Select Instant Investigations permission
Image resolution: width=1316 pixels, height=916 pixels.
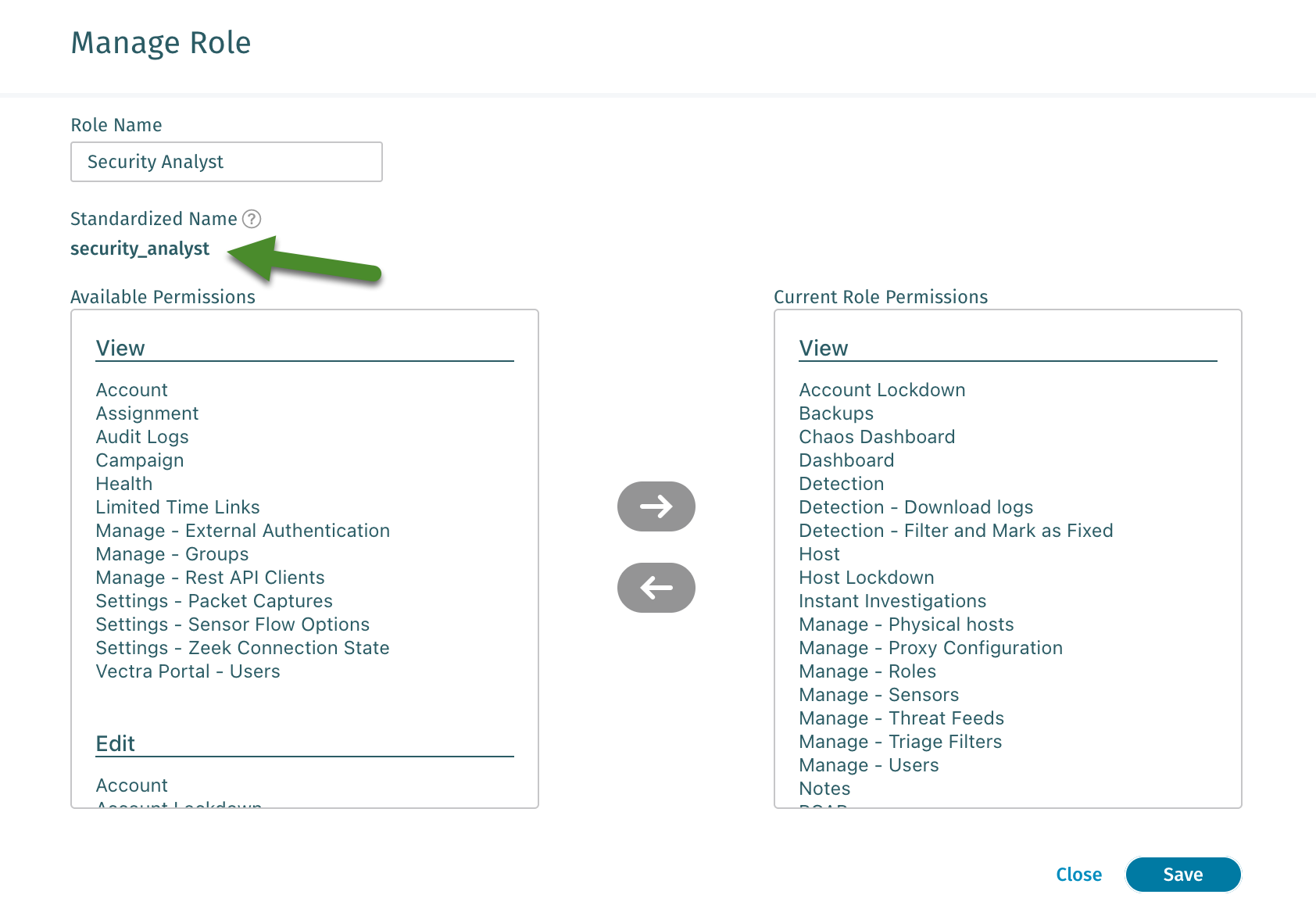892,601
